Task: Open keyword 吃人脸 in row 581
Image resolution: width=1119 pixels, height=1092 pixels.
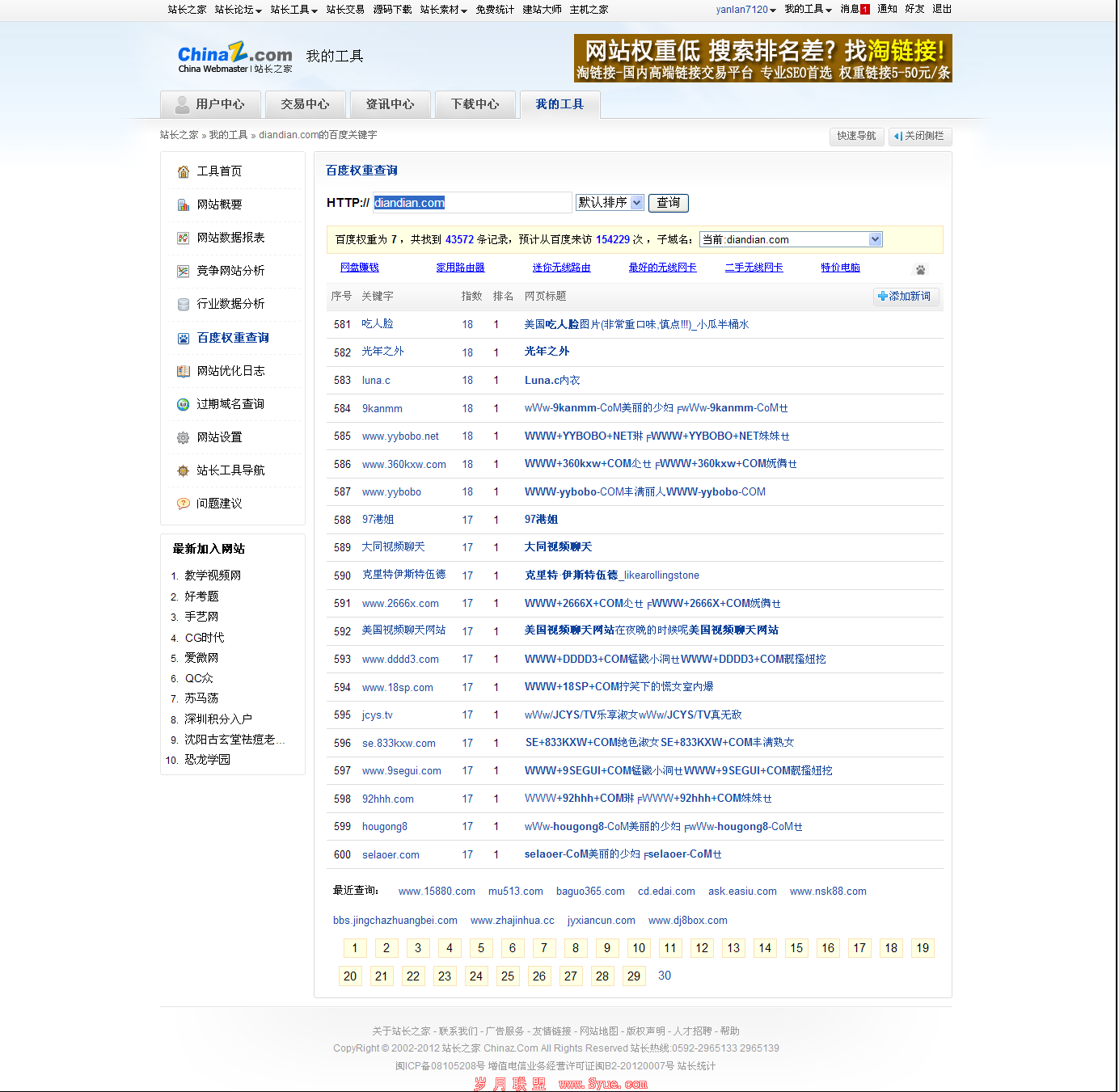Action: pos(378,324)
